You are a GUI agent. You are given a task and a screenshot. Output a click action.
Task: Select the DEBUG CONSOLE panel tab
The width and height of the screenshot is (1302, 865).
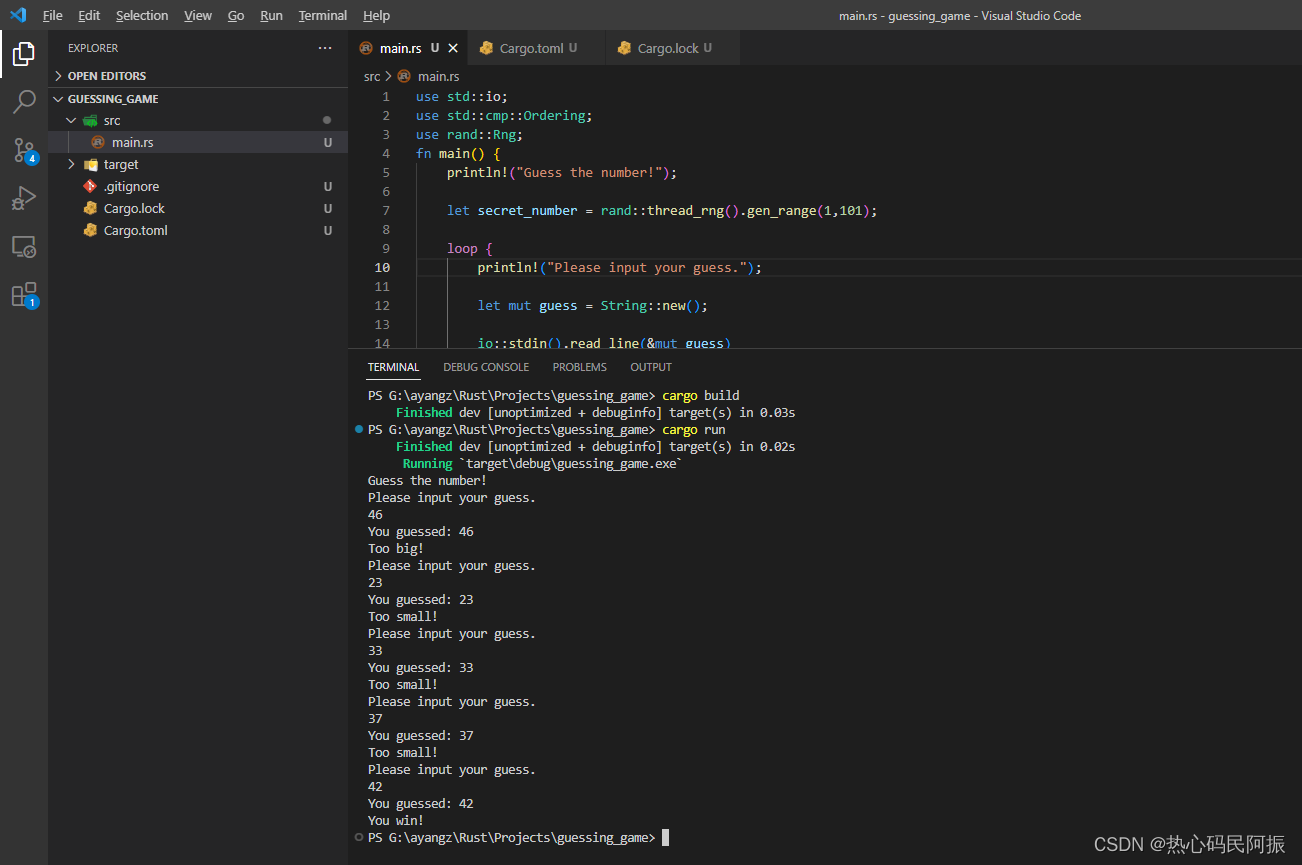pos(486,367)
